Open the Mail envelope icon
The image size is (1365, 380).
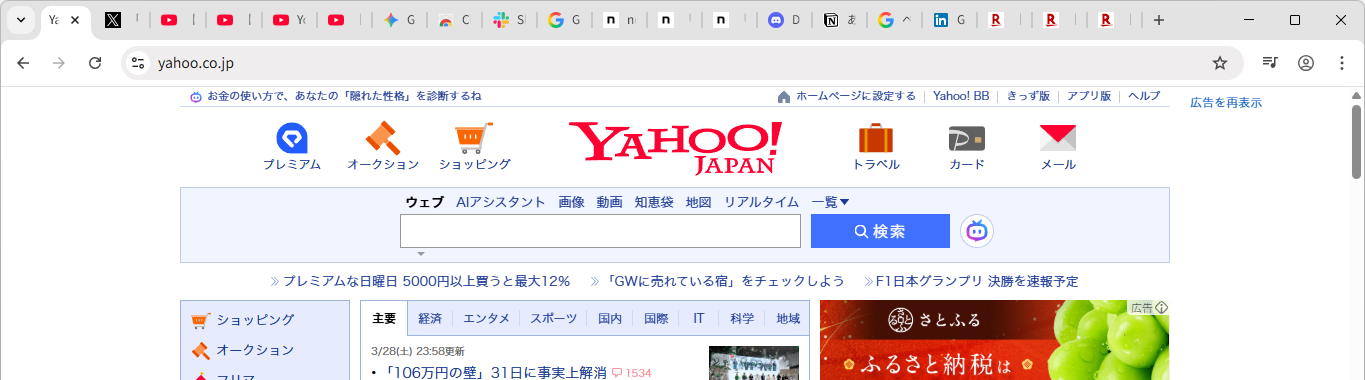(1058, 138)
